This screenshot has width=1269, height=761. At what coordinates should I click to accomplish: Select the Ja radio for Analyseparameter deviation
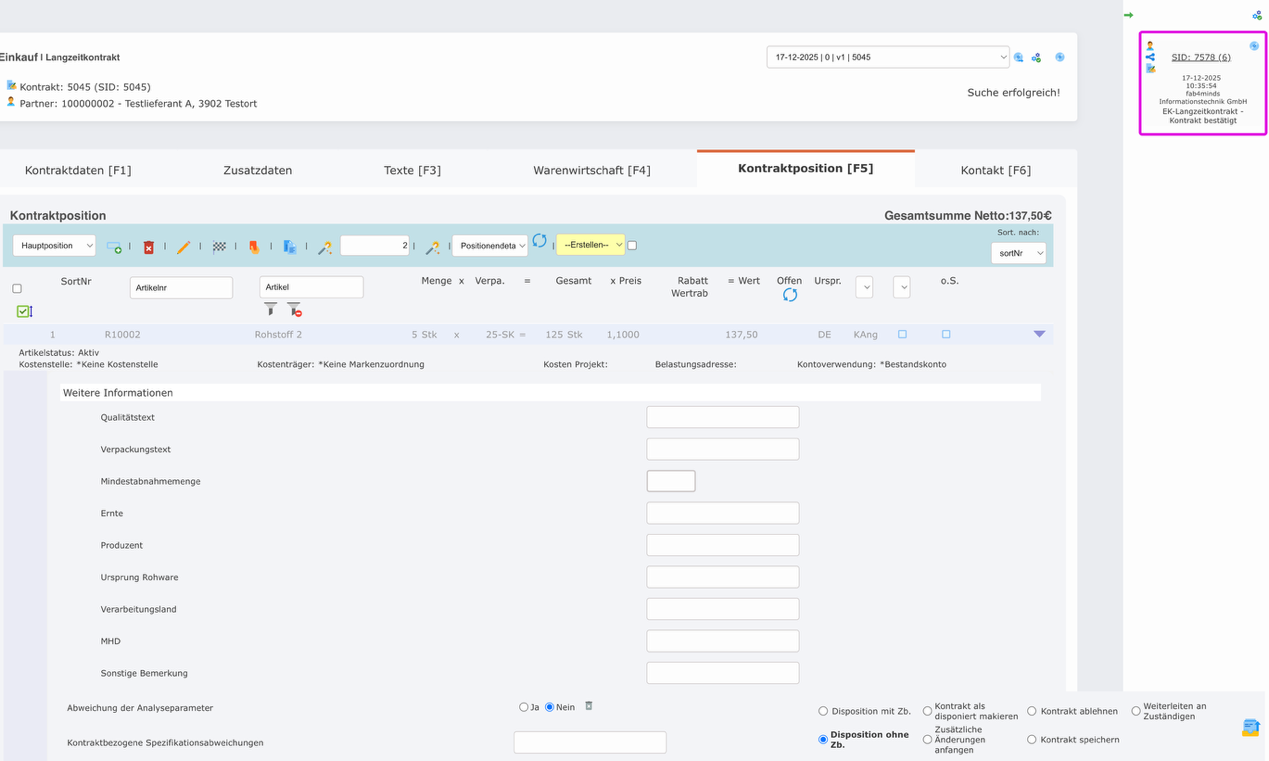point(523,707)
